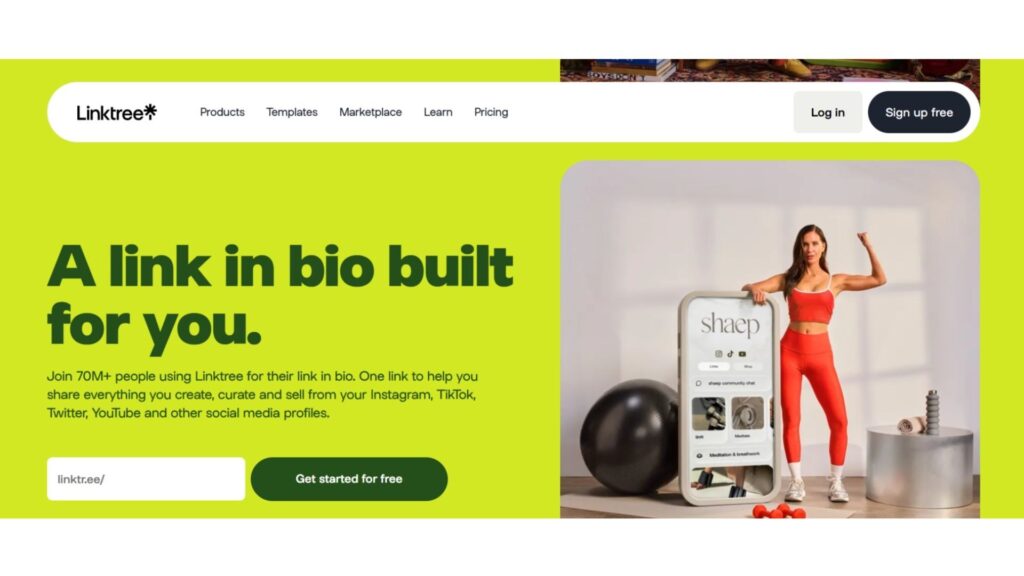Select the left tab pill on phone mockup
1024x576 pixels.
click(x=714, y=366)
